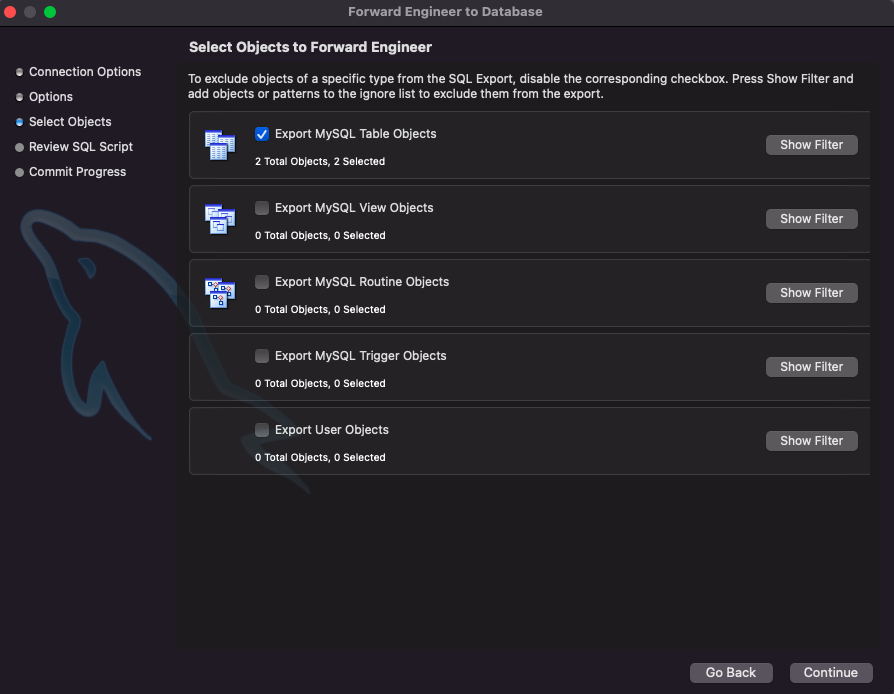This screenshot has height=694, width=894.
Task: Select Options step in sidebar
Action: tap(44, 97)
